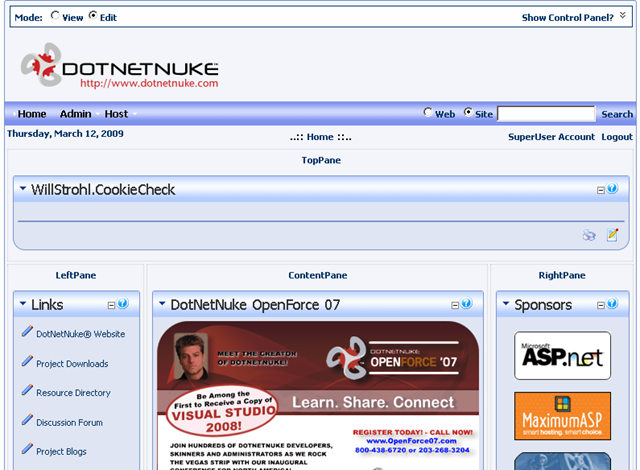Minimize the Links module
Image resolution: width=640 pixels, height=470 pixels.
click(111, 306)
